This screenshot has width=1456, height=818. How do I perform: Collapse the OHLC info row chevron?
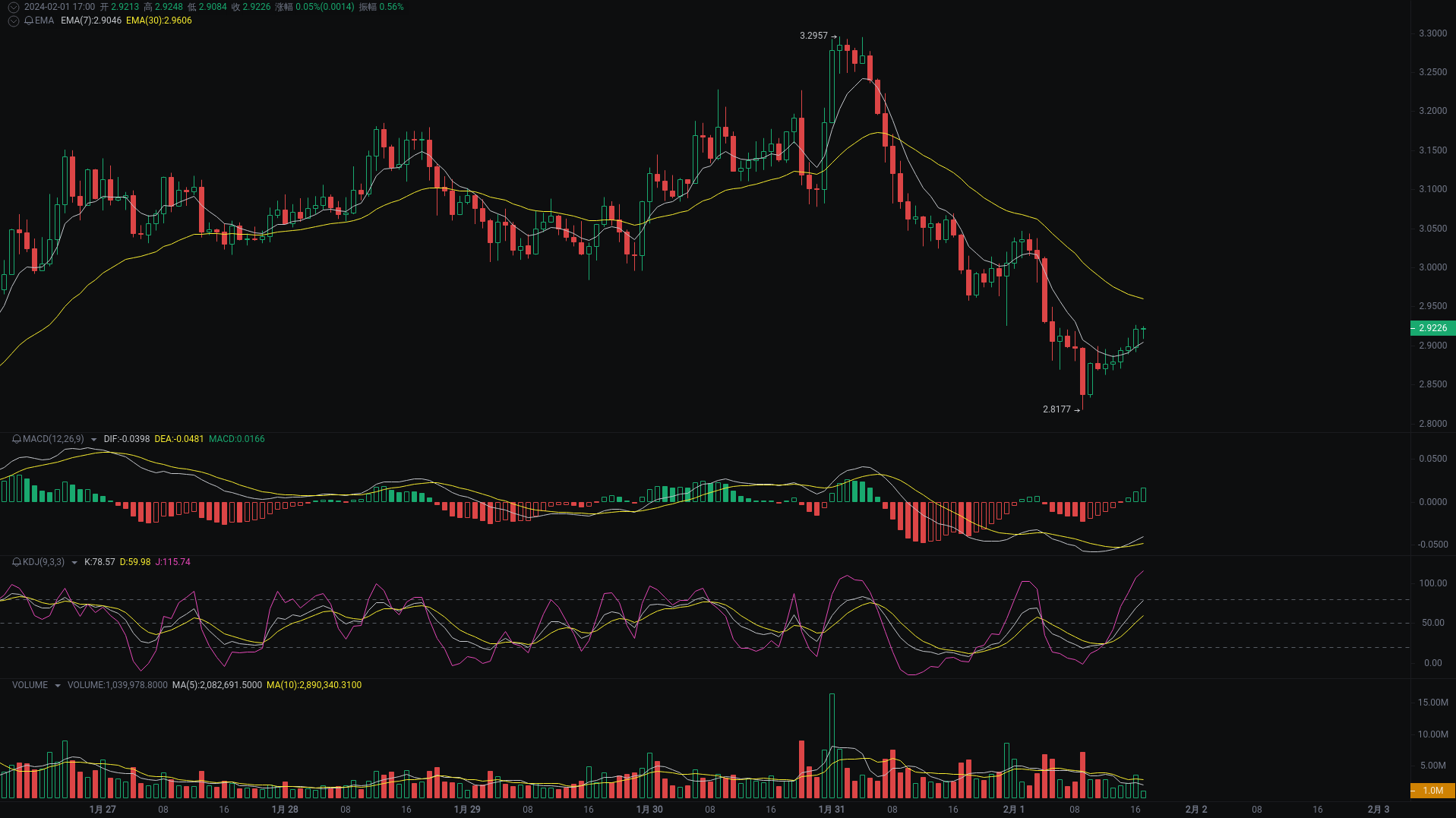(13, 7)
